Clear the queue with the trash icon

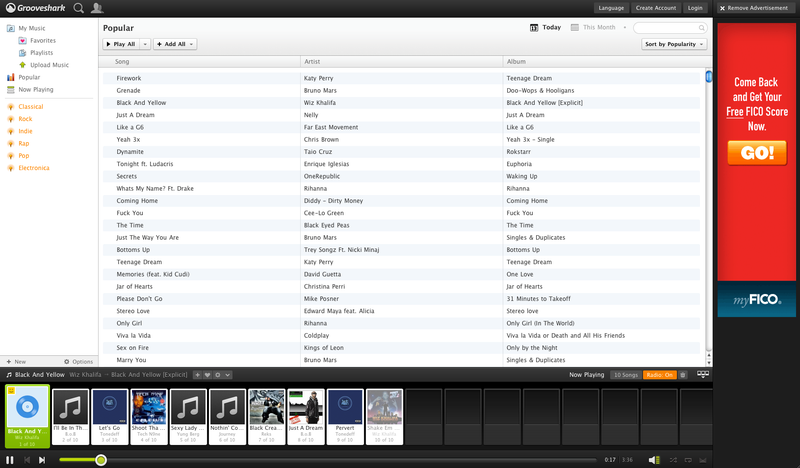point(683,375)
